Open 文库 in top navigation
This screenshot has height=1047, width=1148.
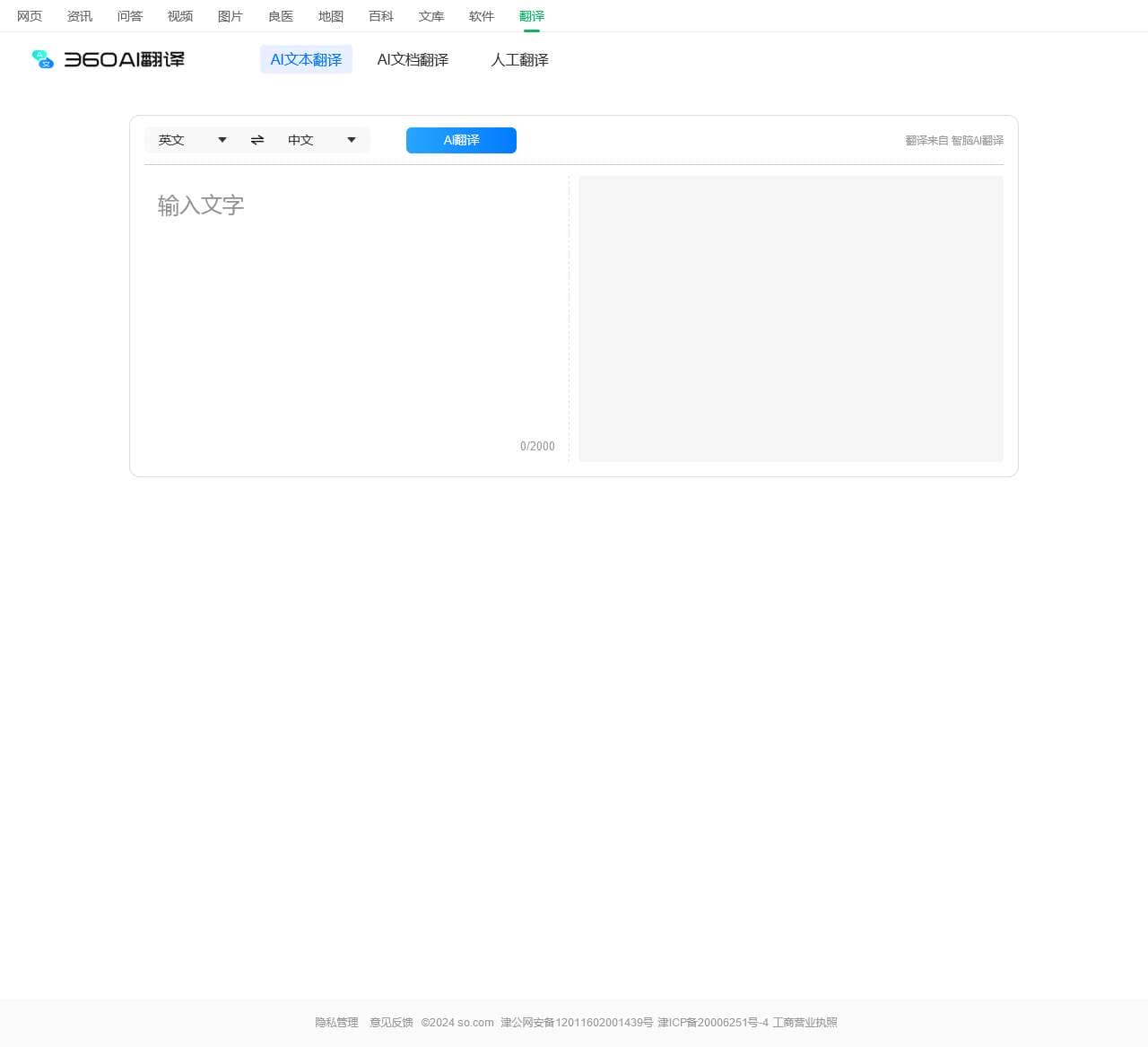click(431, 16)
